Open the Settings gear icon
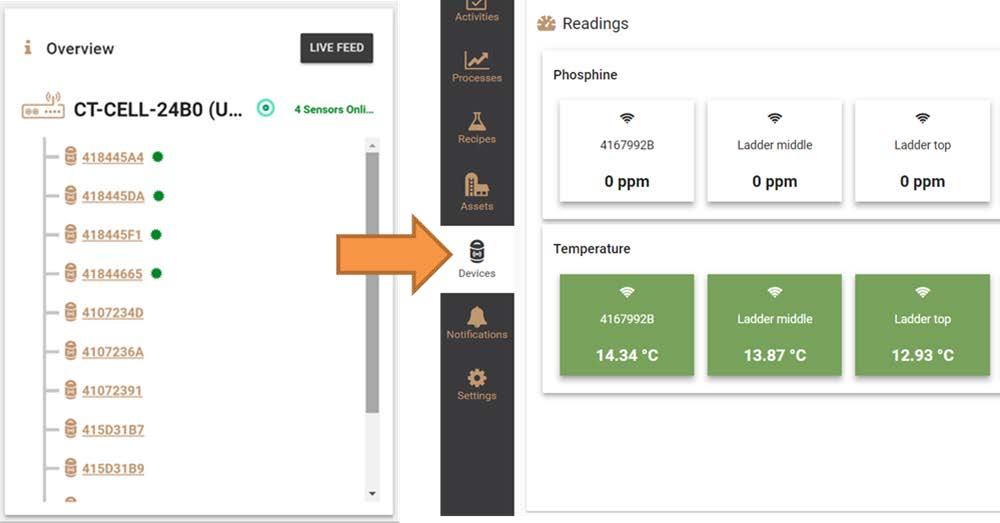This screenshot has height=523, width=1000. (477, 382)
